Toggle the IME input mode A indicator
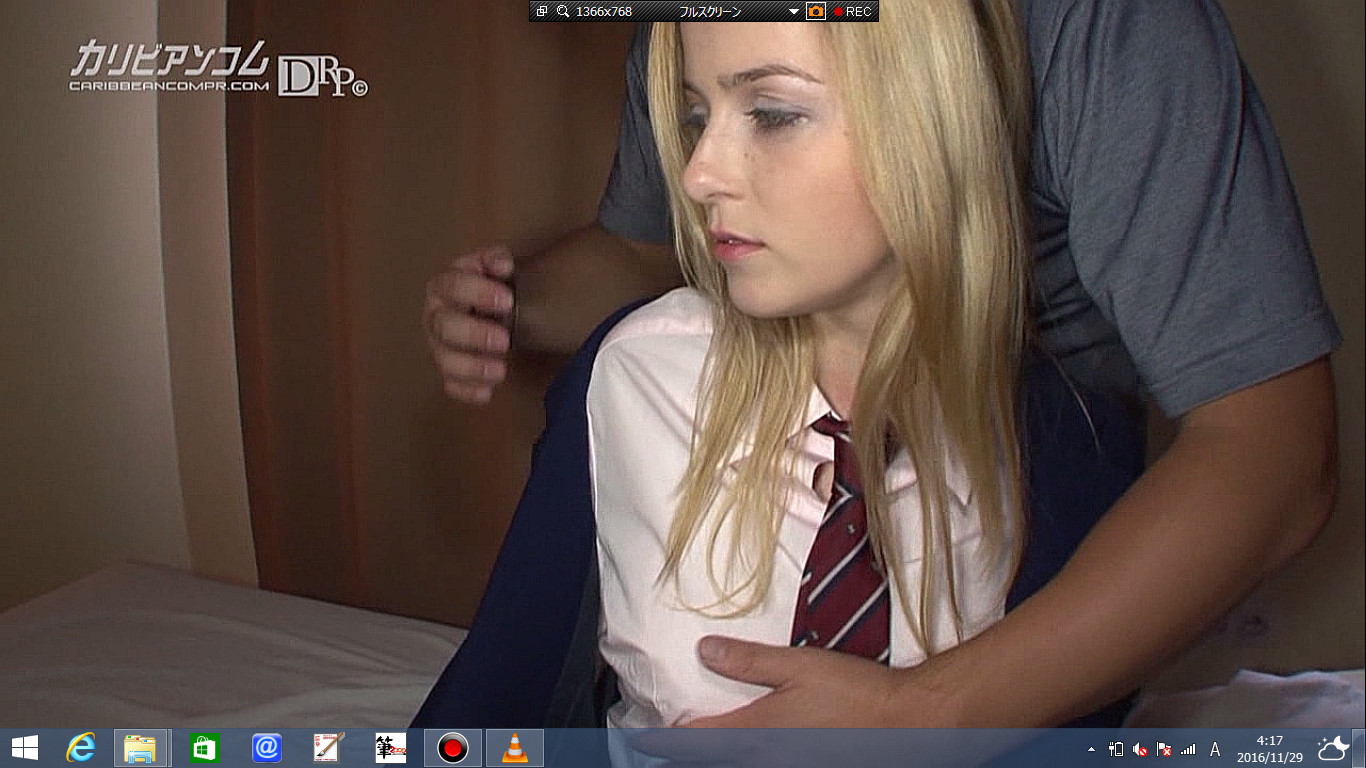Screen dimensions: 1366x768 tap(1215, 749)
